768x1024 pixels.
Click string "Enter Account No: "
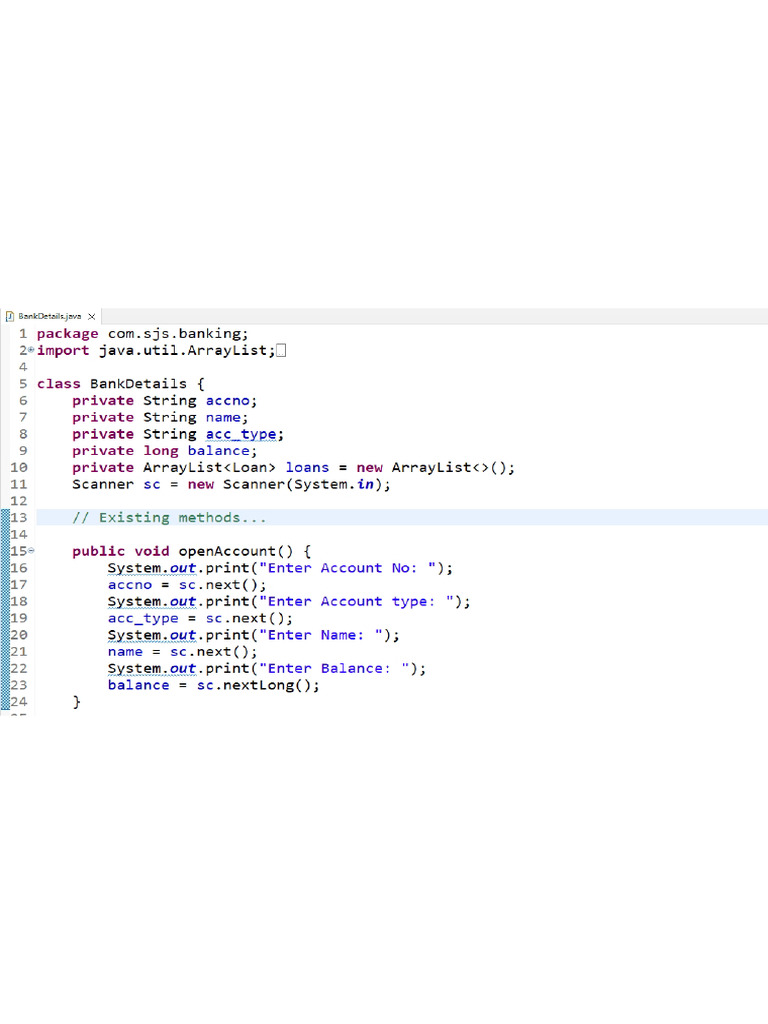pos(348,568)
